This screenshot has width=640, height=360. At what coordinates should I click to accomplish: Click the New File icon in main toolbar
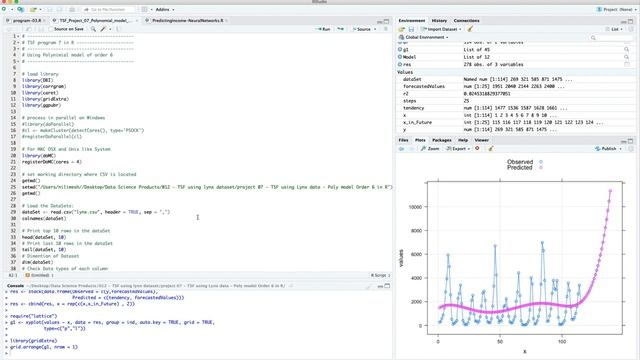4,9
